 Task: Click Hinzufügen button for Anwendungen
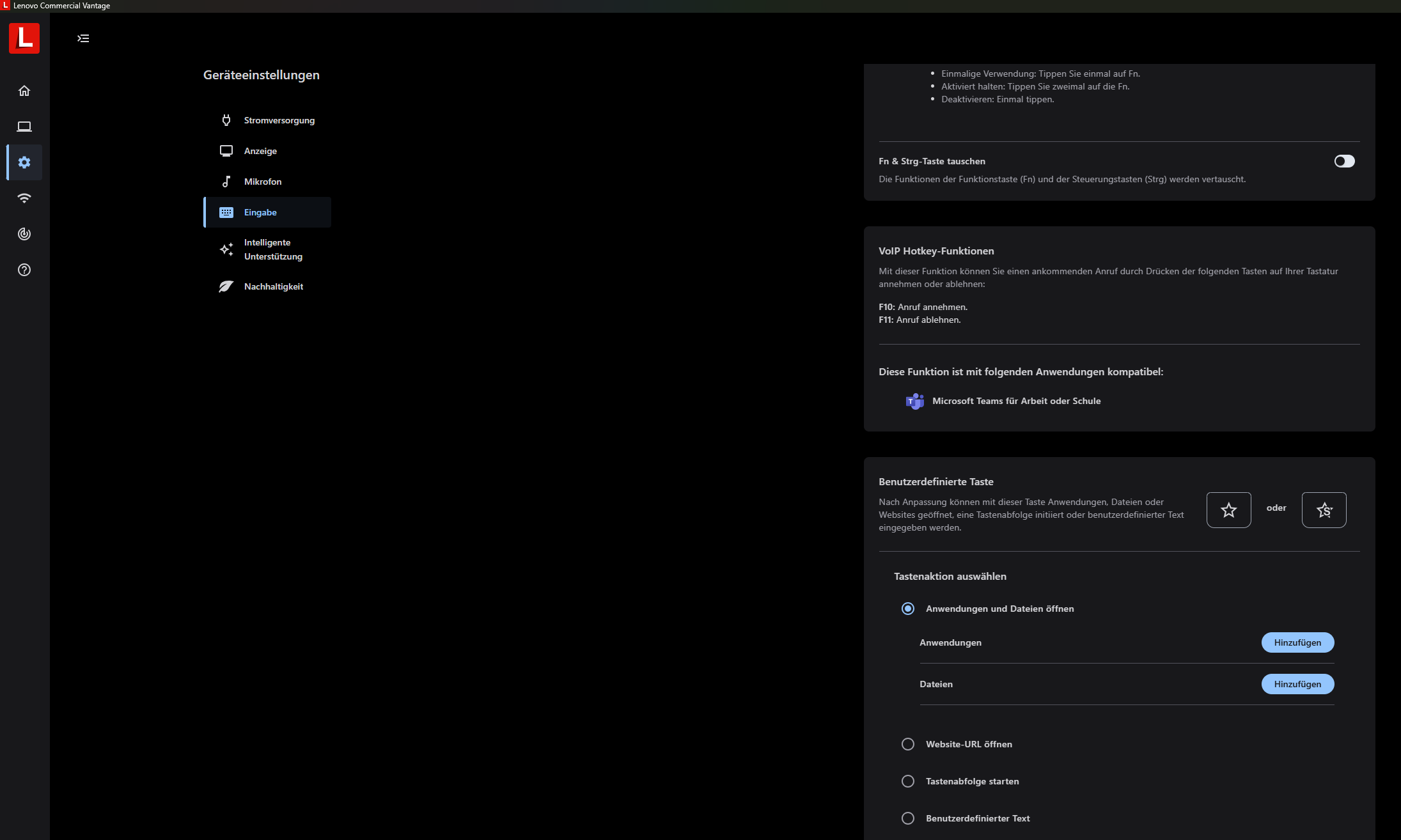coord(1297,642)
